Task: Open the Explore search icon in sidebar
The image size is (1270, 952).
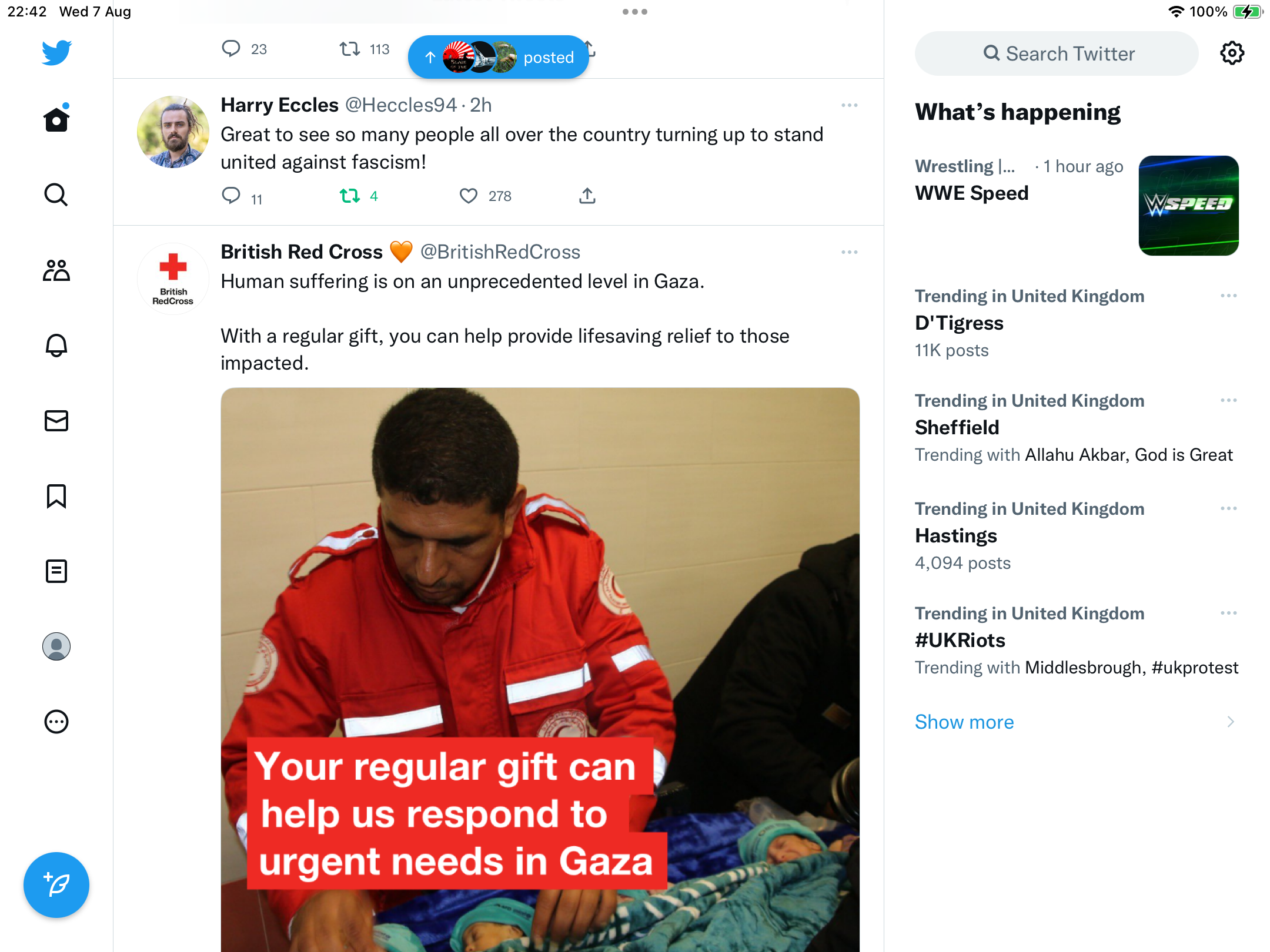Action: tap(56, 195)
